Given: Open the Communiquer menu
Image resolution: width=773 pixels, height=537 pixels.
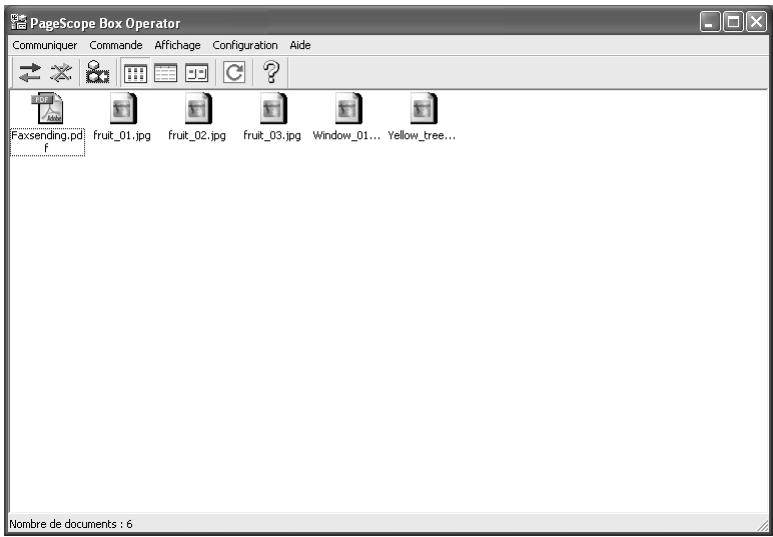Looking at the screenshot, I should tap(45, 45).
